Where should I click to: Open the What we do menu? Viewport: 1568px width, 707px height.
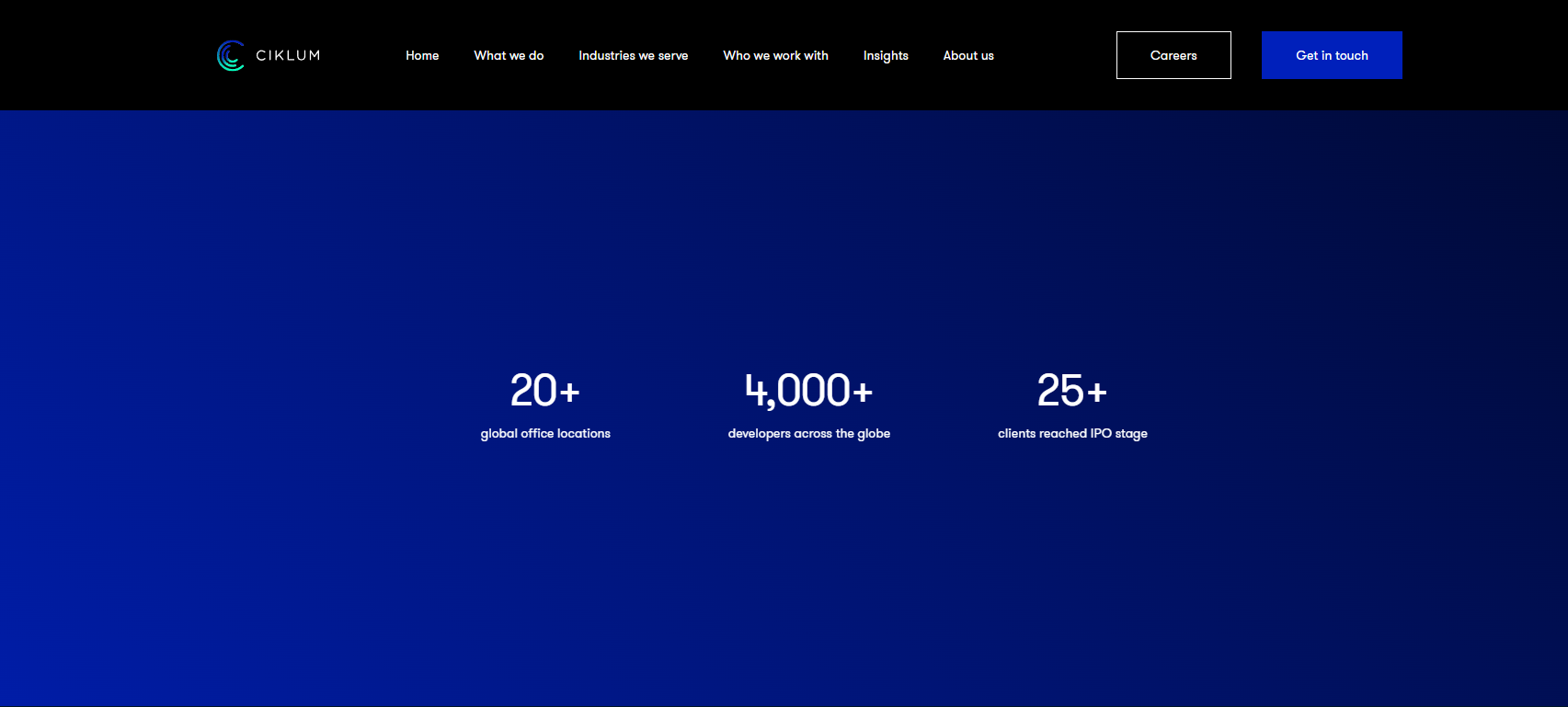point(509,55)
